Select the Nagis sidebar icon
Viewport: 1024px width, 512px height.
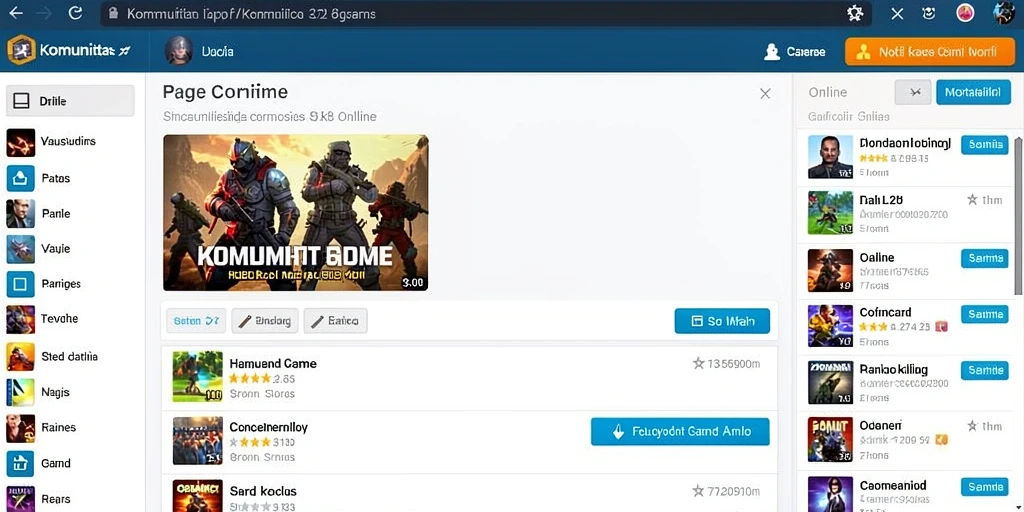coord(20,392)
